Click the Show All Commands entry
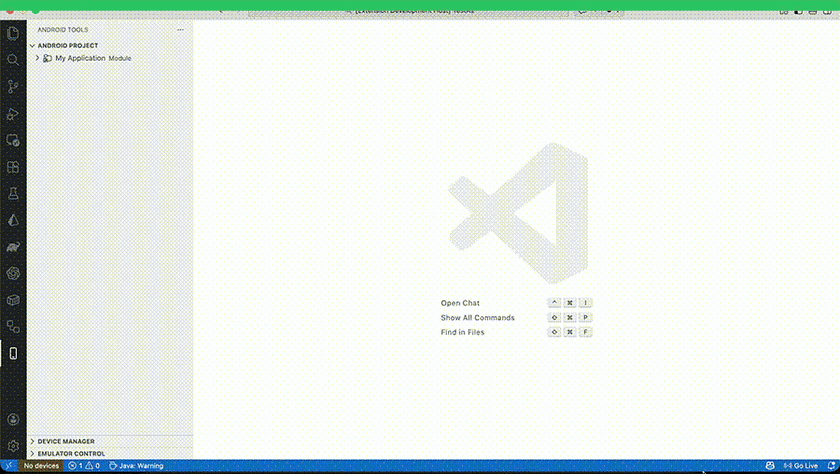840x474 pixels. pyautogui.click(x=477, y=318)
